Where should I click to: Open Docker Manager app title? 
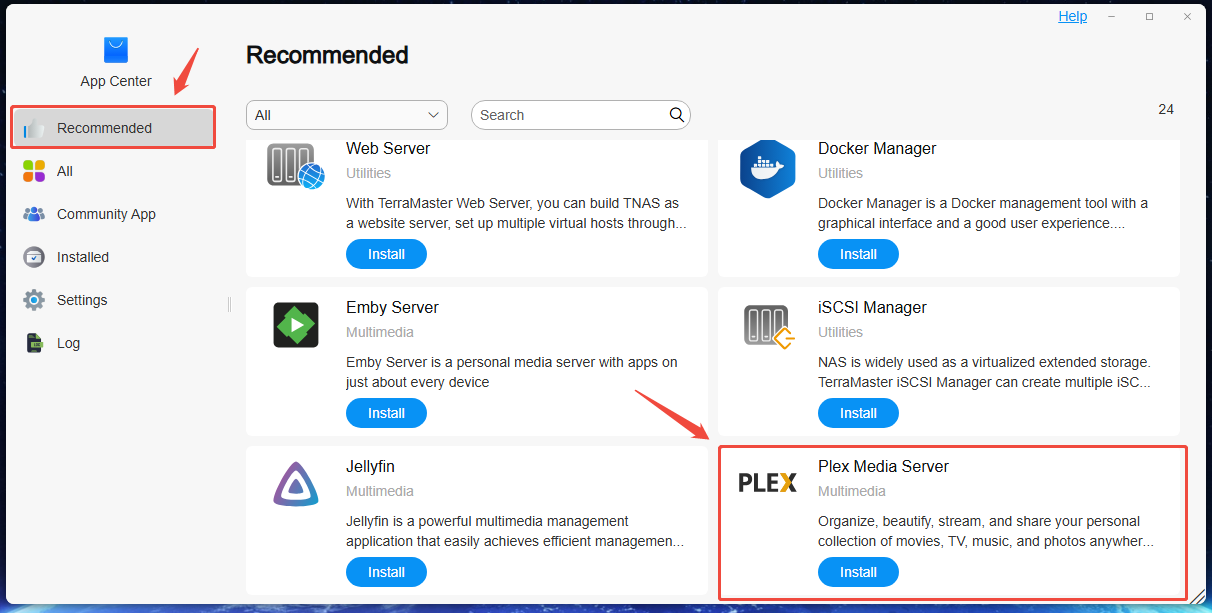877,148
